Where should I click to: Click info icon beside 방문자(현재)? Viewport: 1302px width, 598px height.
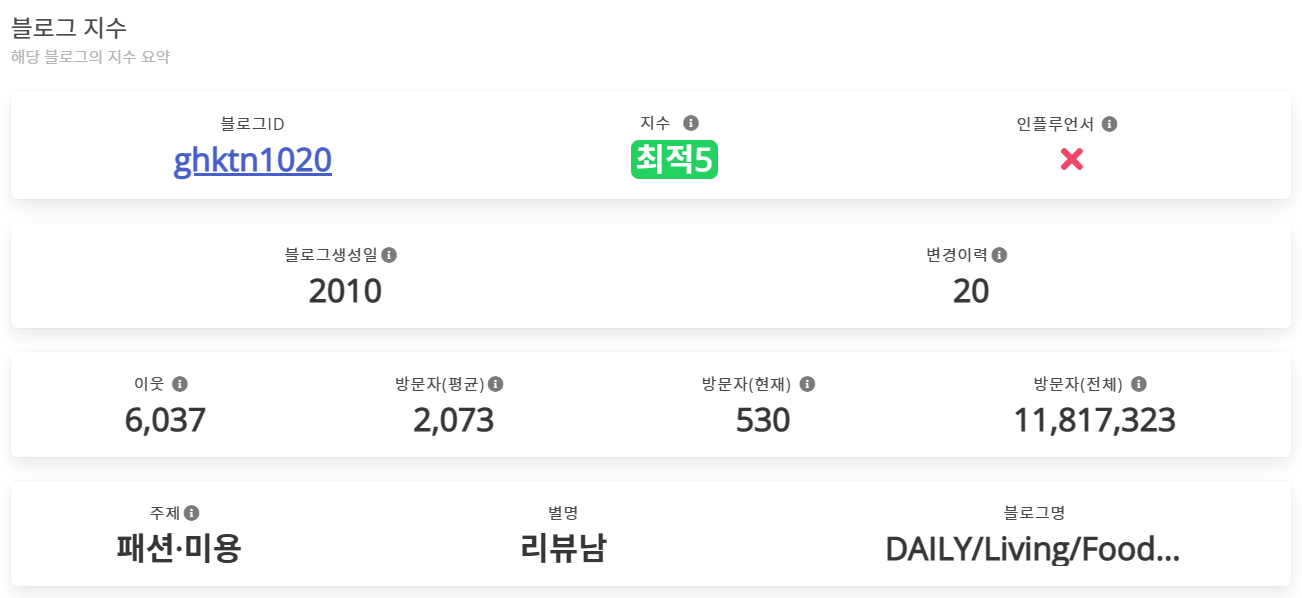[x=807, y=384]
